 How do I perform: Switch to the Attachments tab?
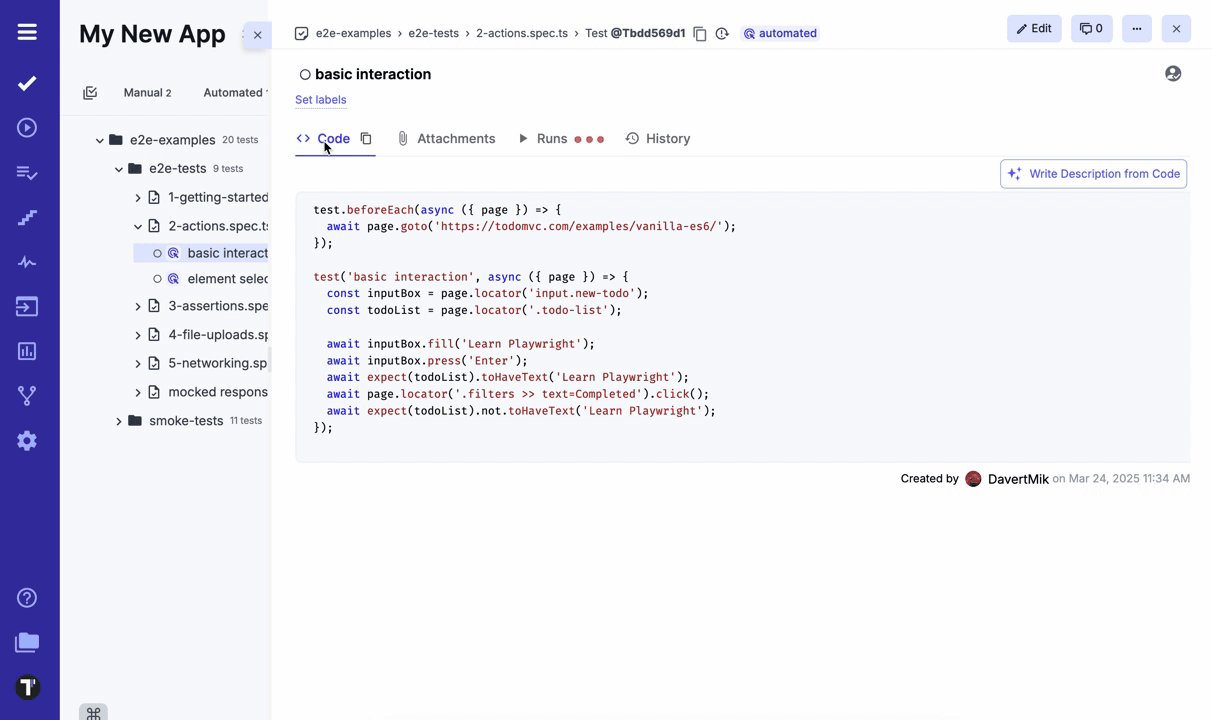pyautogui.click(x=446, y=139)
